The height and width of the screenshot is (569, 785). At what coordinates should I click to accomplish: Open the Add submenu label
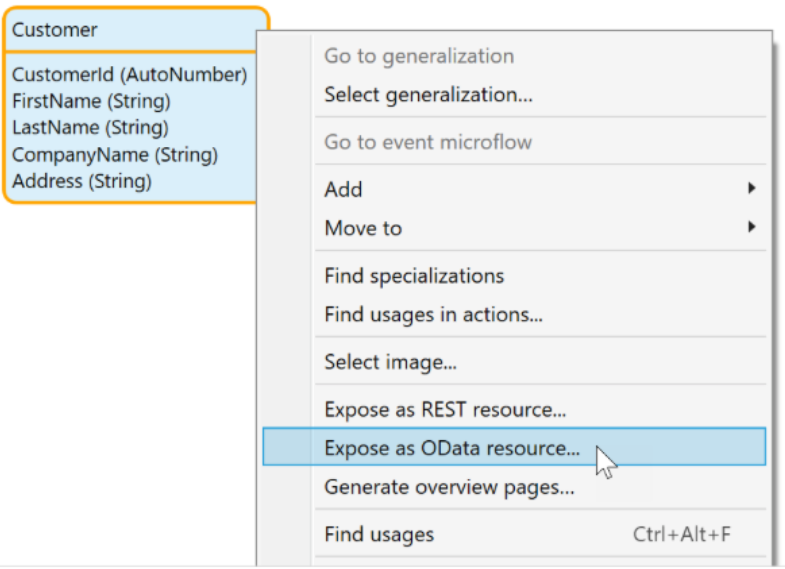(343, 189)
